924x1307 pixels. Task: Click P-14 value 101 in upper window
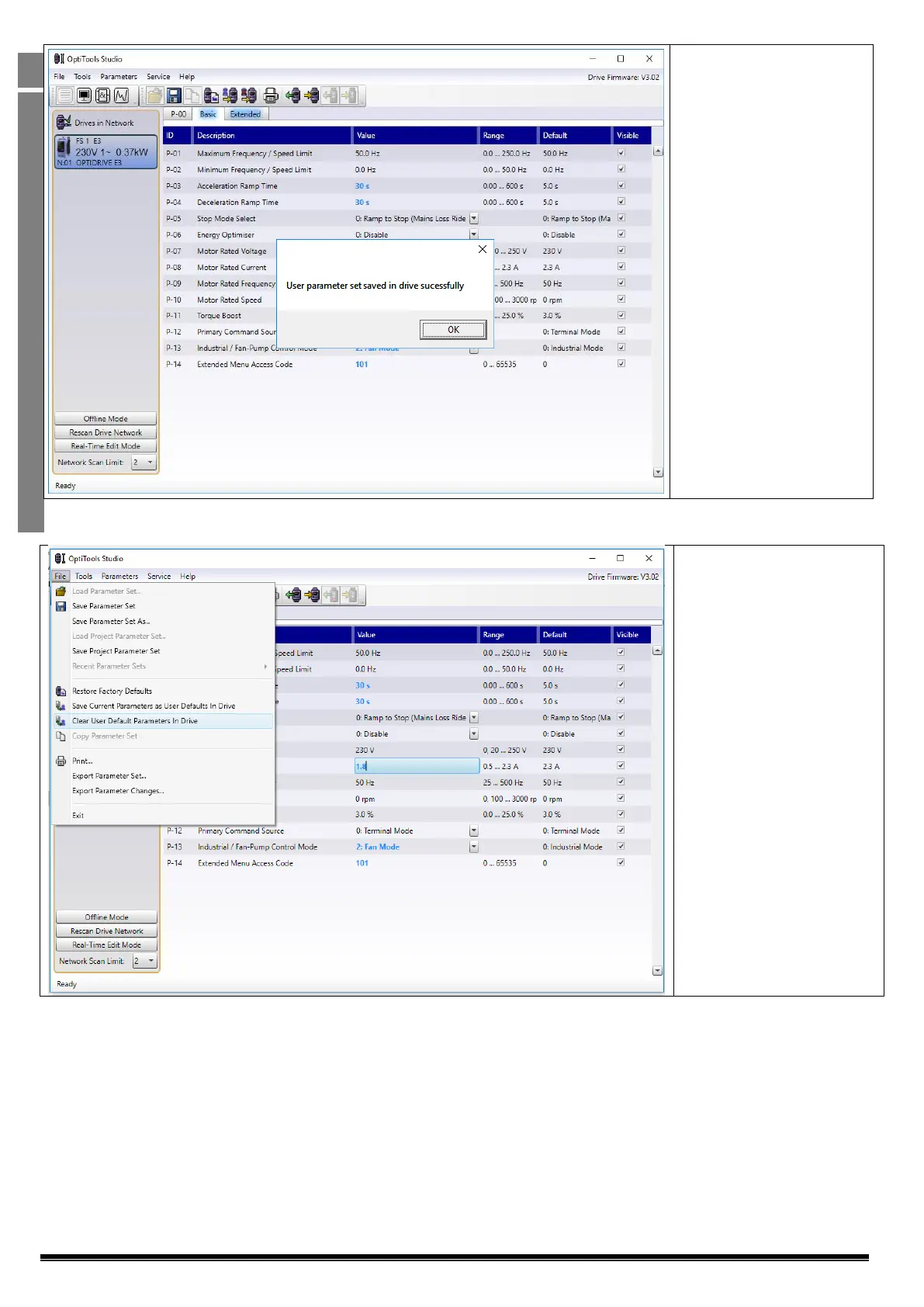pos(362,364)
